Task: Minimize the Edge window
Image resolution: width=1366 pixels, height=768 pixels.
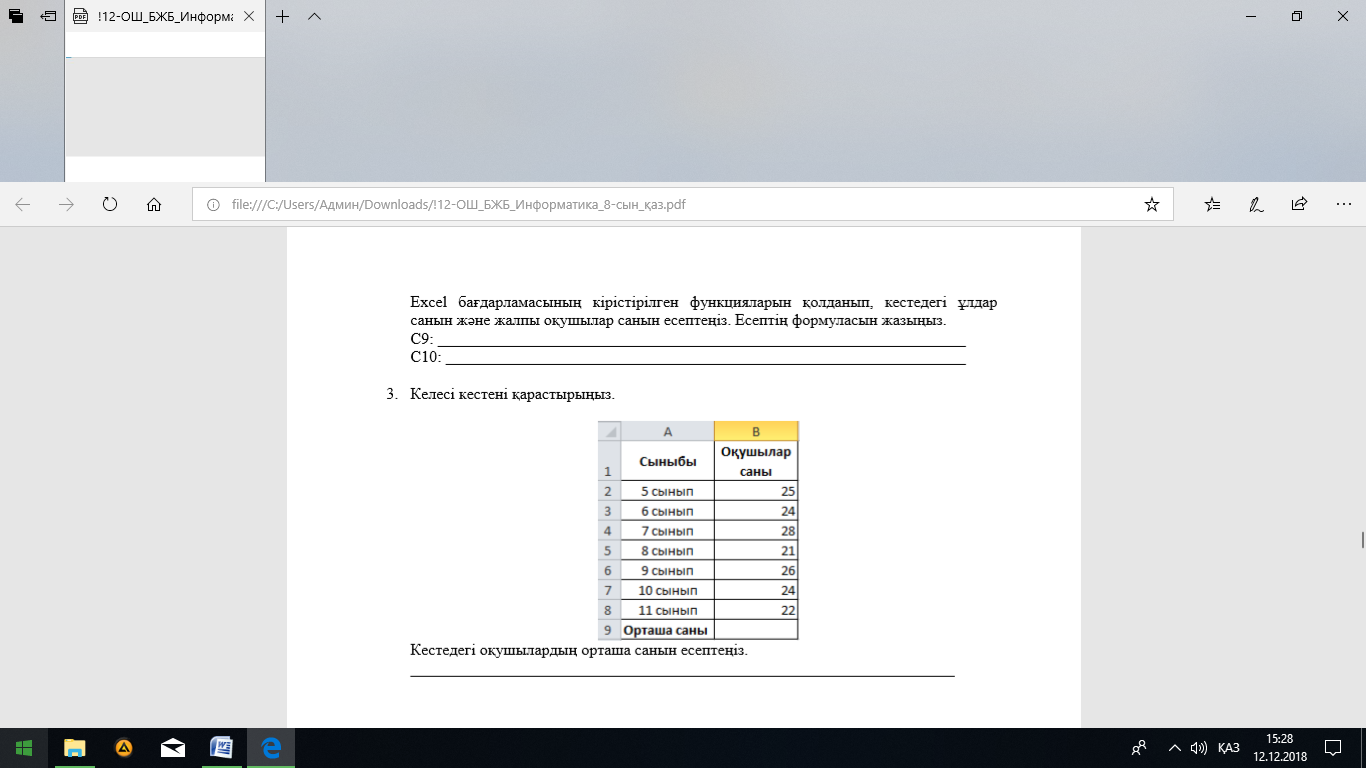Action: click(1250, 16)
